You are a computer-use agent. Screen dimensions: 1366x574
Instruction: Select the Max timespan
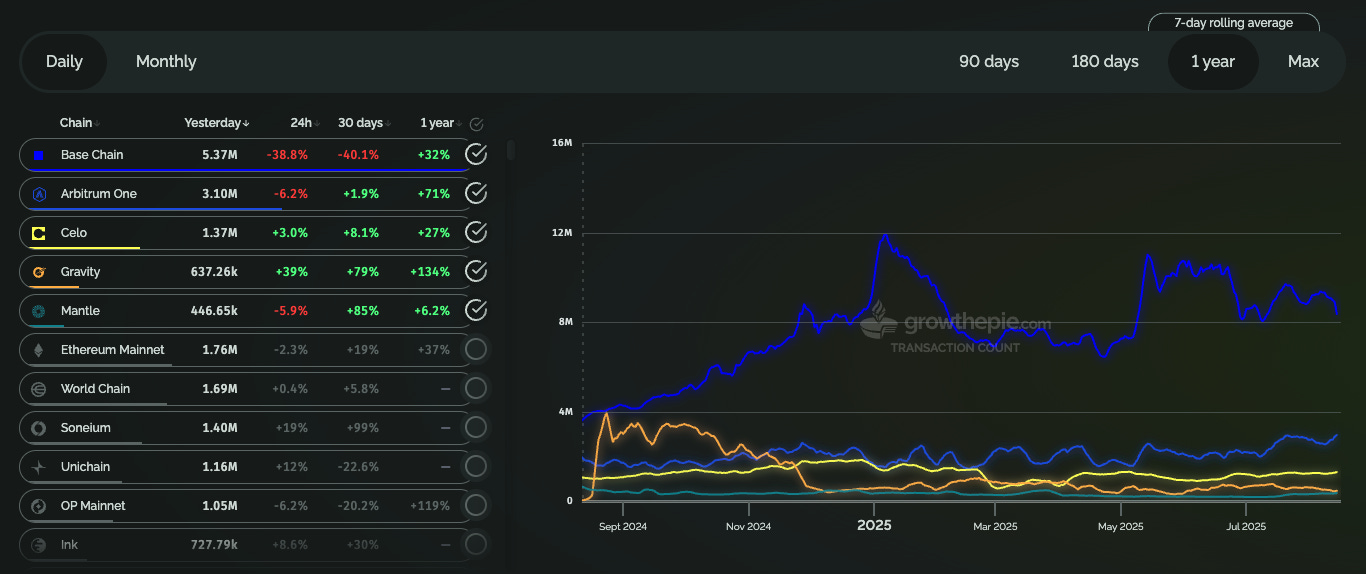1303,61
